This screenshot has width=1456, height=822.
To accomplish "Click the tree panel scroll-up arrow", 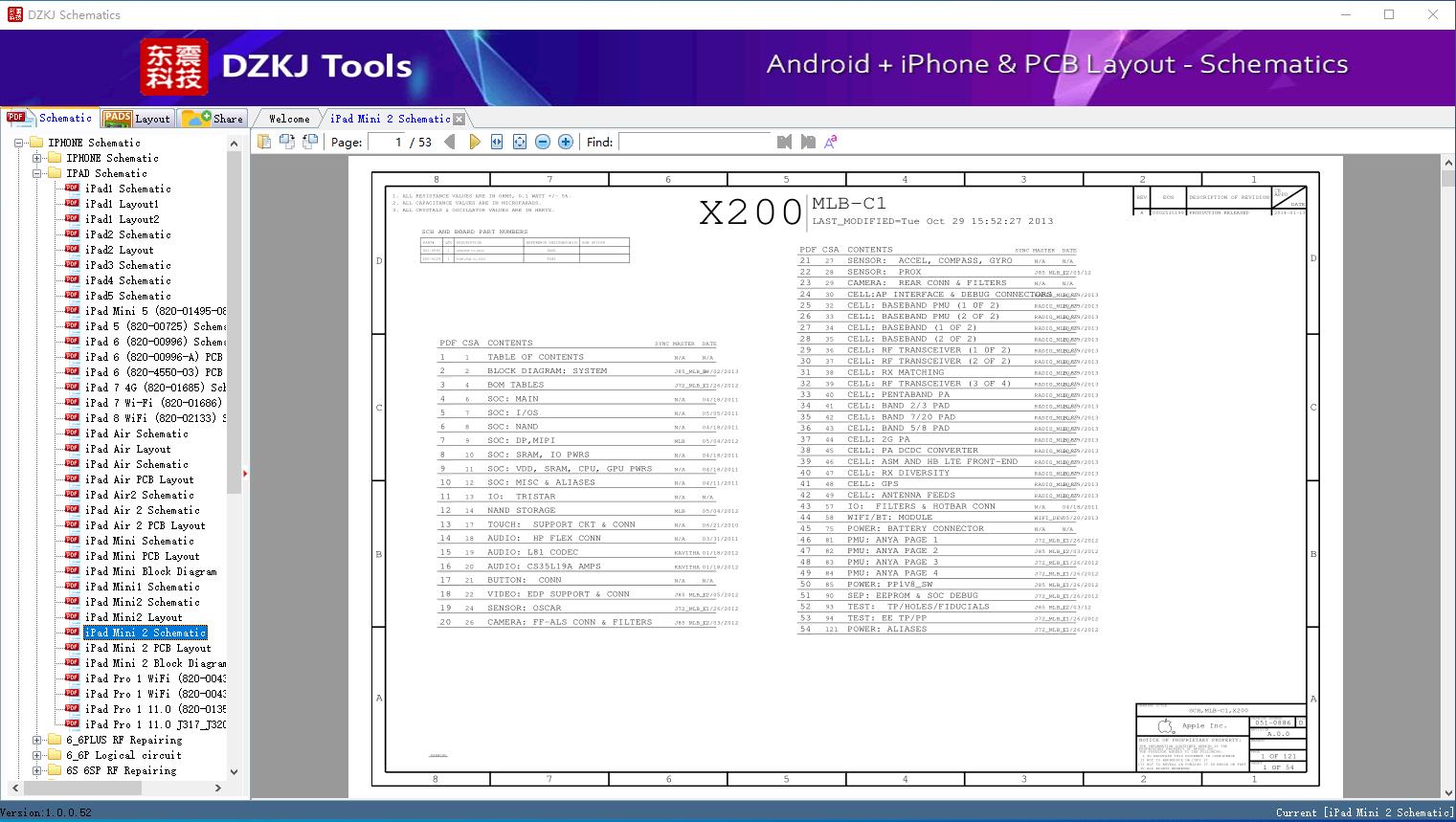I will point(234,144).
